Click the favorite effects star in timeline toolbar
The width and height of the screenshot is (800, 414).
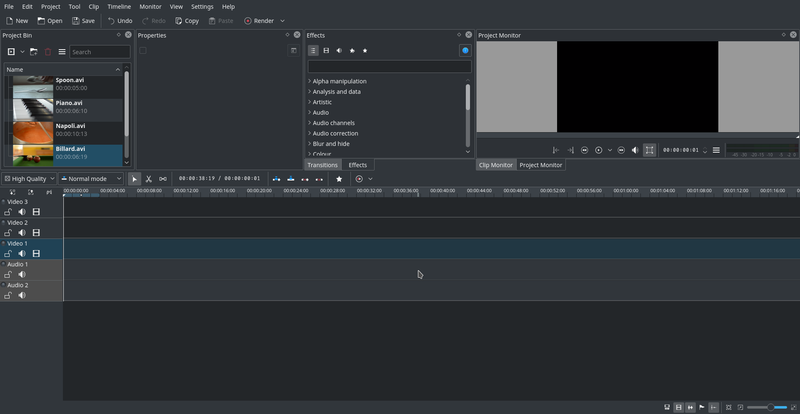[x=339, y=179]
